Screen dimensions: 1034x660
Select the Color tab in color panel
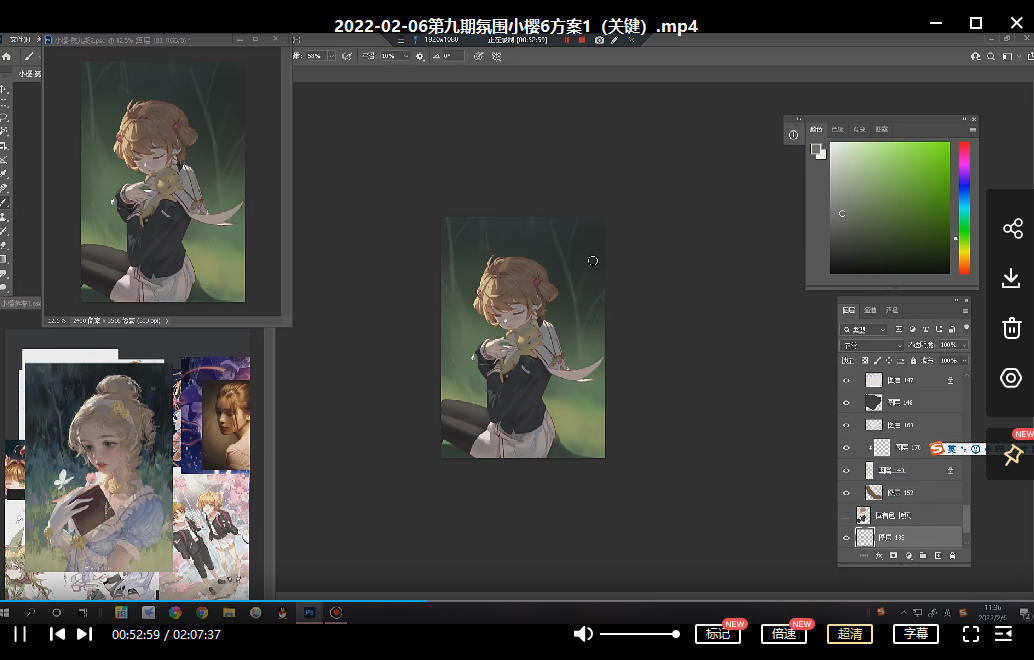pyautogui.click(x=816, y=129)
